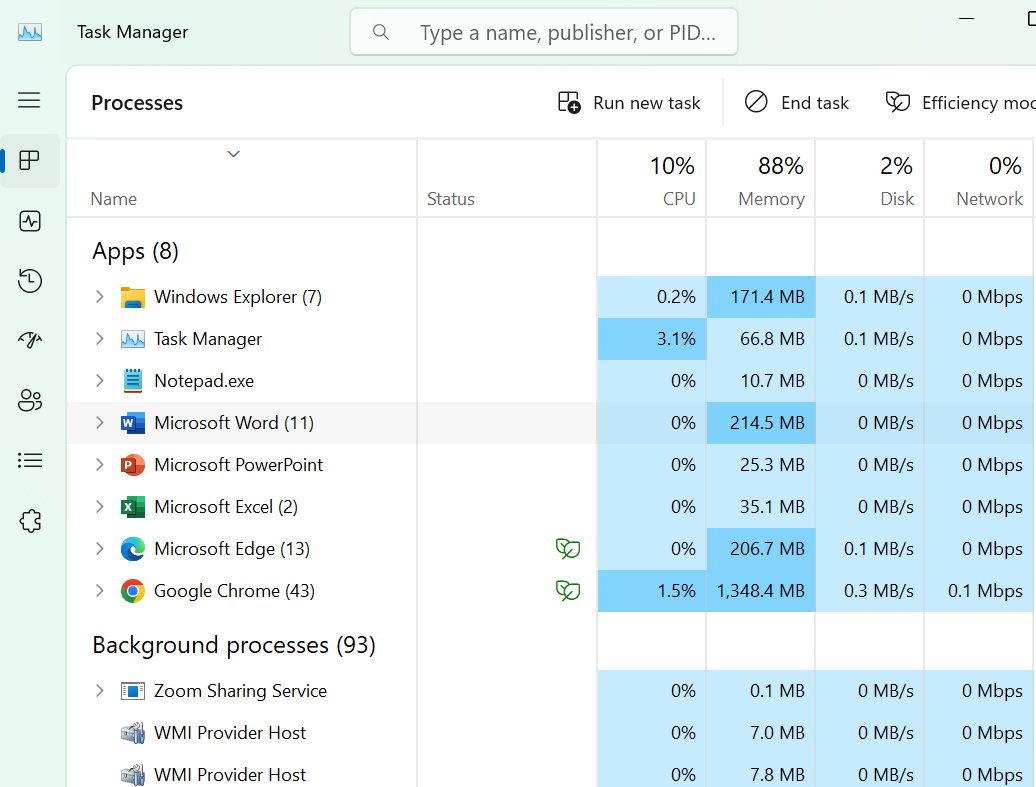Click Chrome's 0.1 Mbps network value

979,591
